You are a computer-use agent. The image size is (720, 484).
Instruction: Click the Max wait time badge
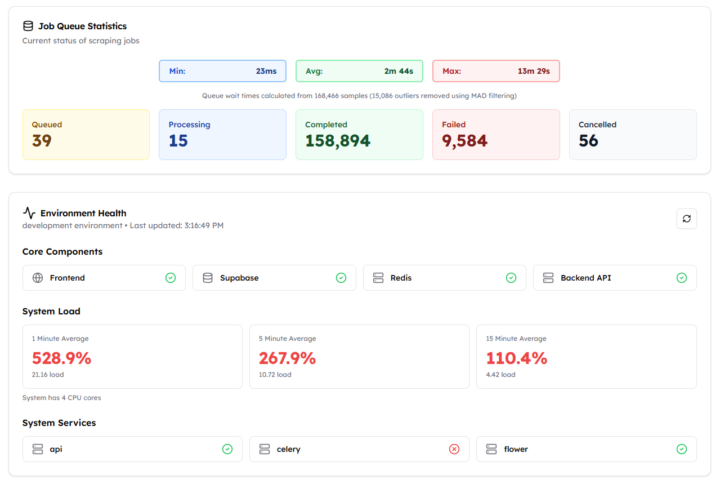(495, 71)
